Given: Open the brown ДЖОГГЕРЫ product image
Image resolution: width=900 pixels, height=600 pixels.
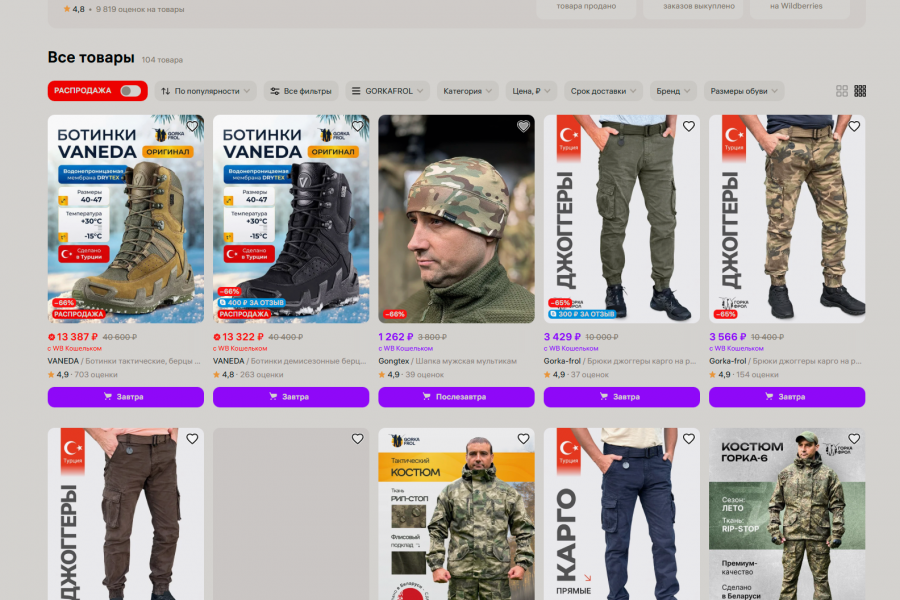Looking at the screenshot, I should point(126,514).
